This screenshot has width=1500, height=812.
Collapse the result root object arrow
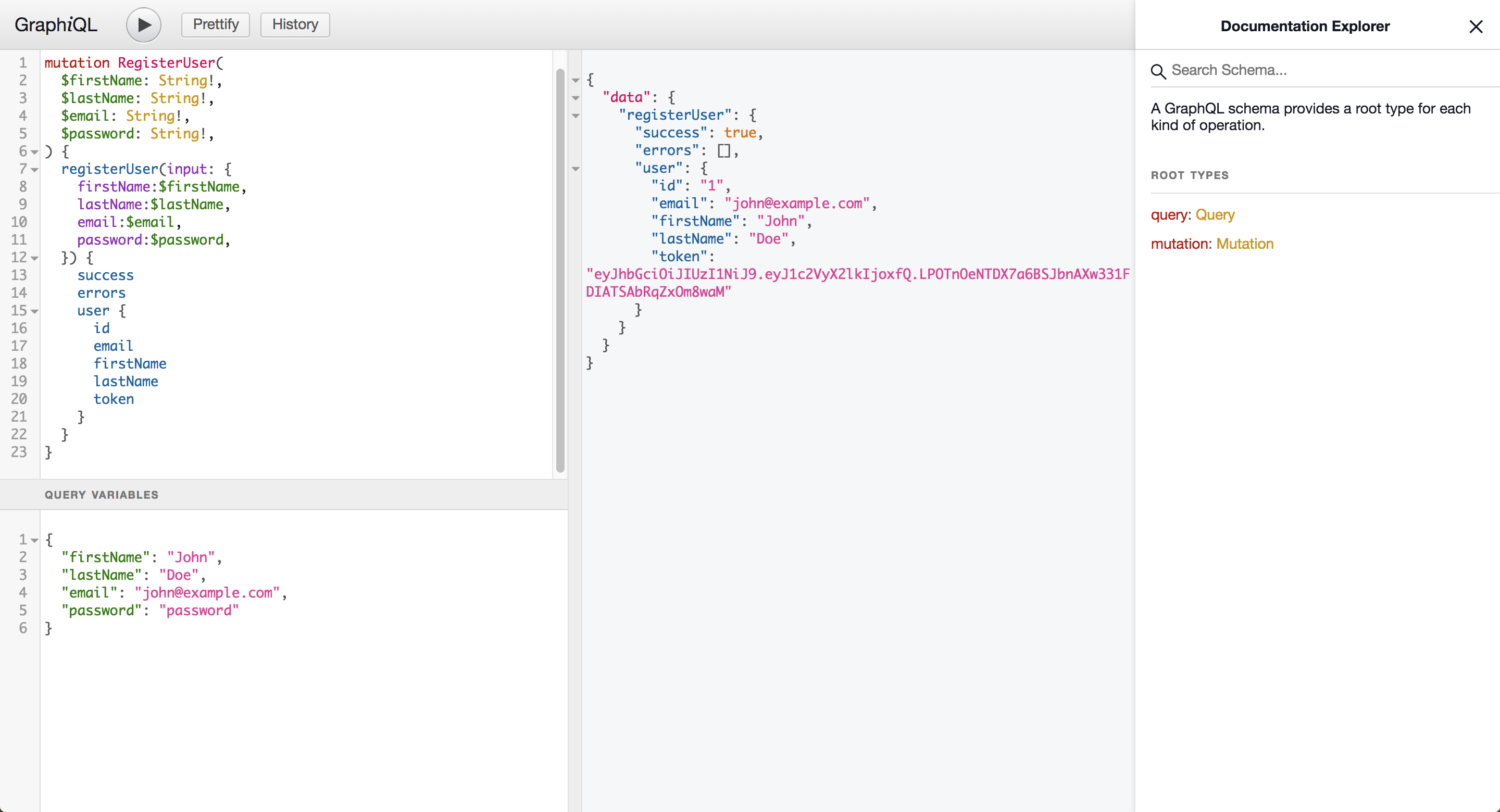pyautogui.click(x=576, y=80)
